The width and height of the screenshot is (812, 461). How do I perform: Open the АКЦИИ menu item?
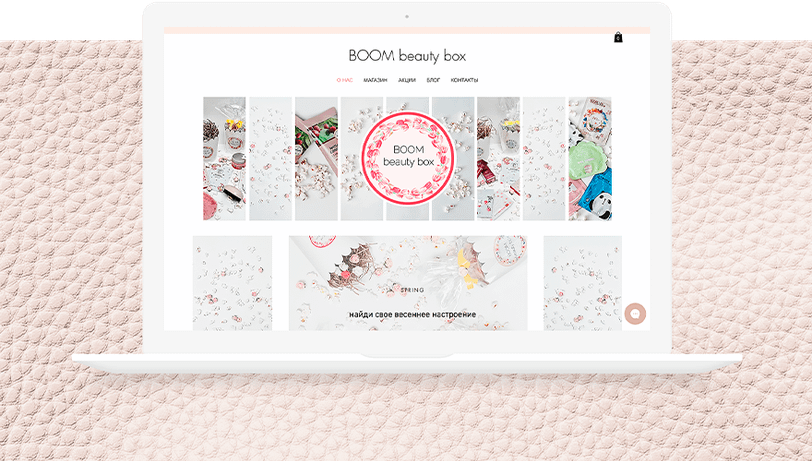pos(407,80)
